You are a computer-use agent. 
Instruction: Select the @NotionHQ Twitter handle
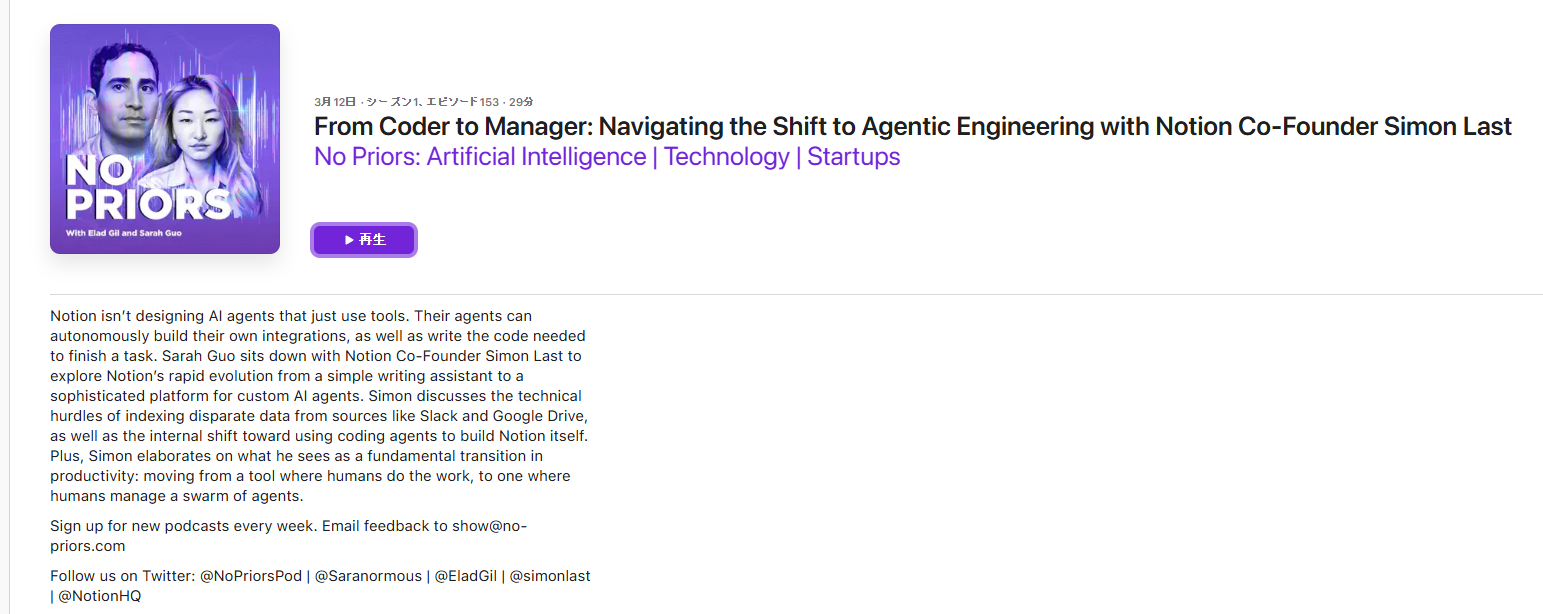(x=100, y=596)
